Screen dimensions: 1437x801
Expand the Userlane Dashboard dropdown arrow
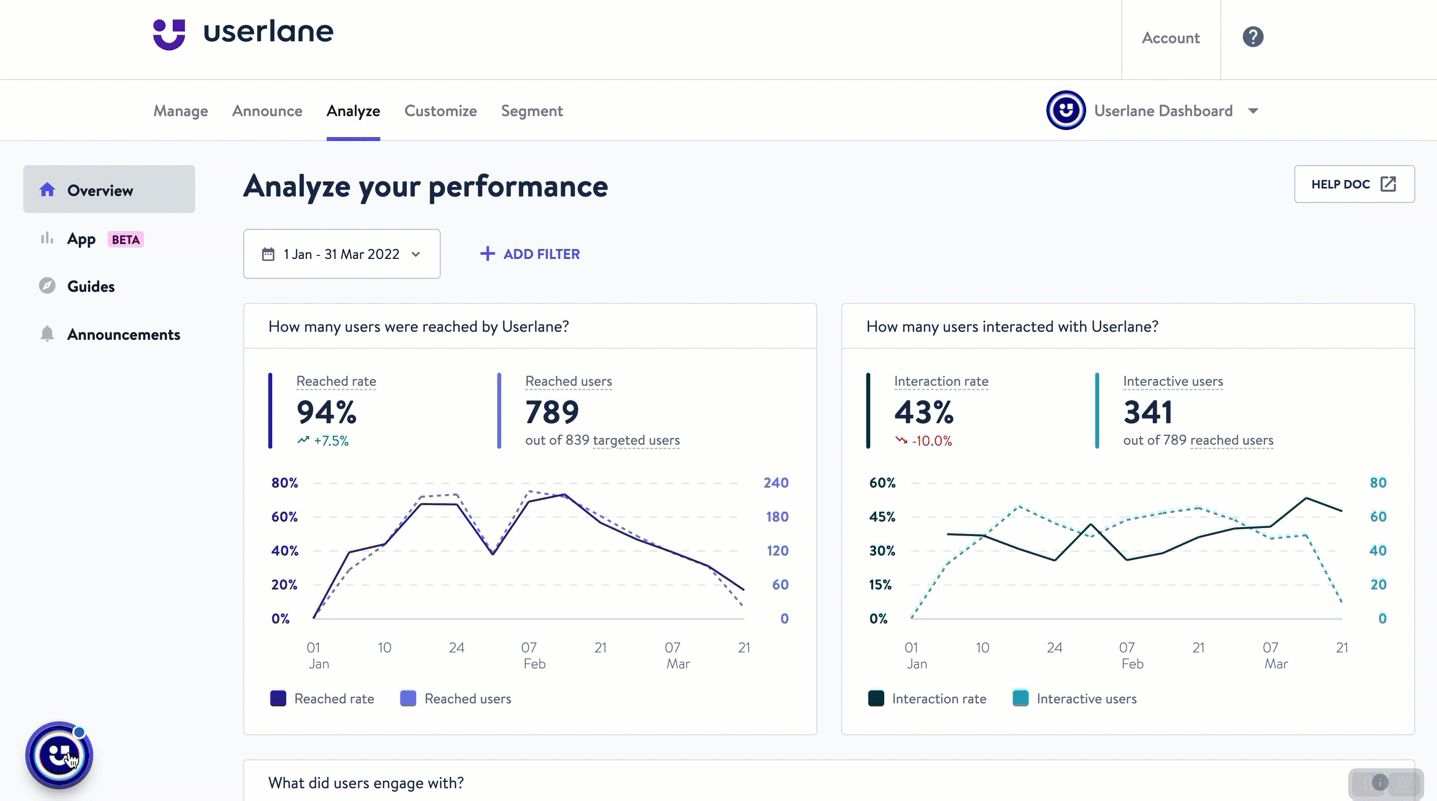1253,111
